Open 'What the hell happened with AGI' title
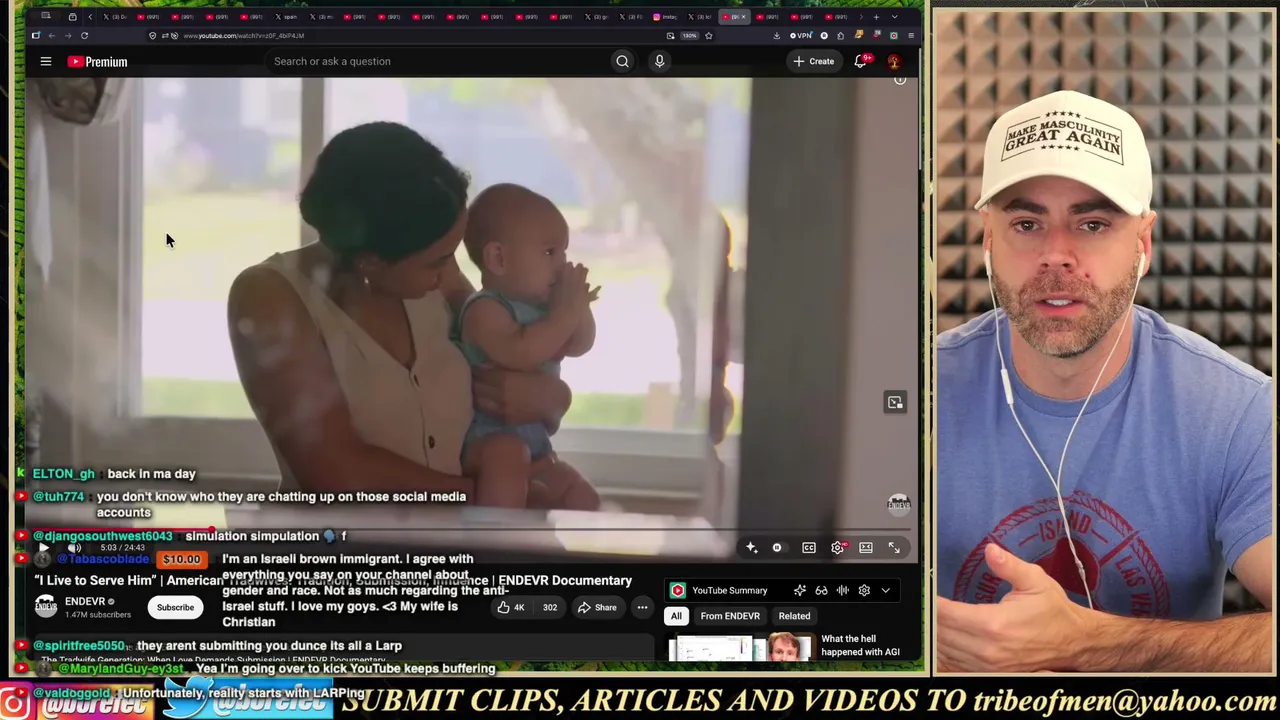Image resolution: width=1280 pixels, height=720 pixels. (x=860, y=645)
